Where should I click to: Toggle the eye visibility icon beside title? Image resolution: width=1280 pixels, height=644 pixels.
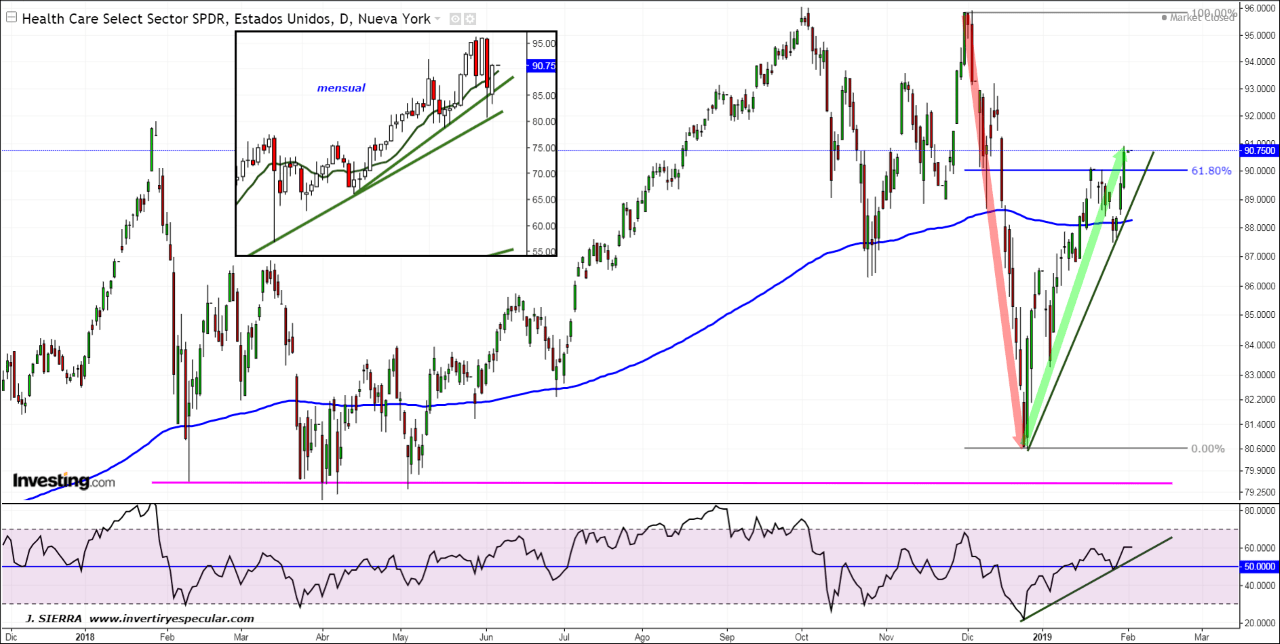point(455,19)
